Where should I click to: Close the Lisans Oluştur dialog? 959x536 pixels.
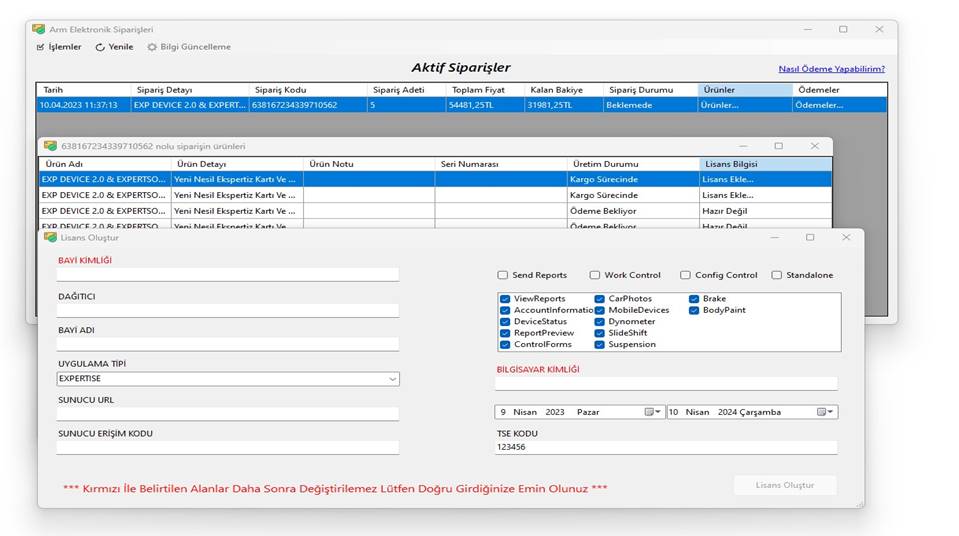(x=846, y=237)
